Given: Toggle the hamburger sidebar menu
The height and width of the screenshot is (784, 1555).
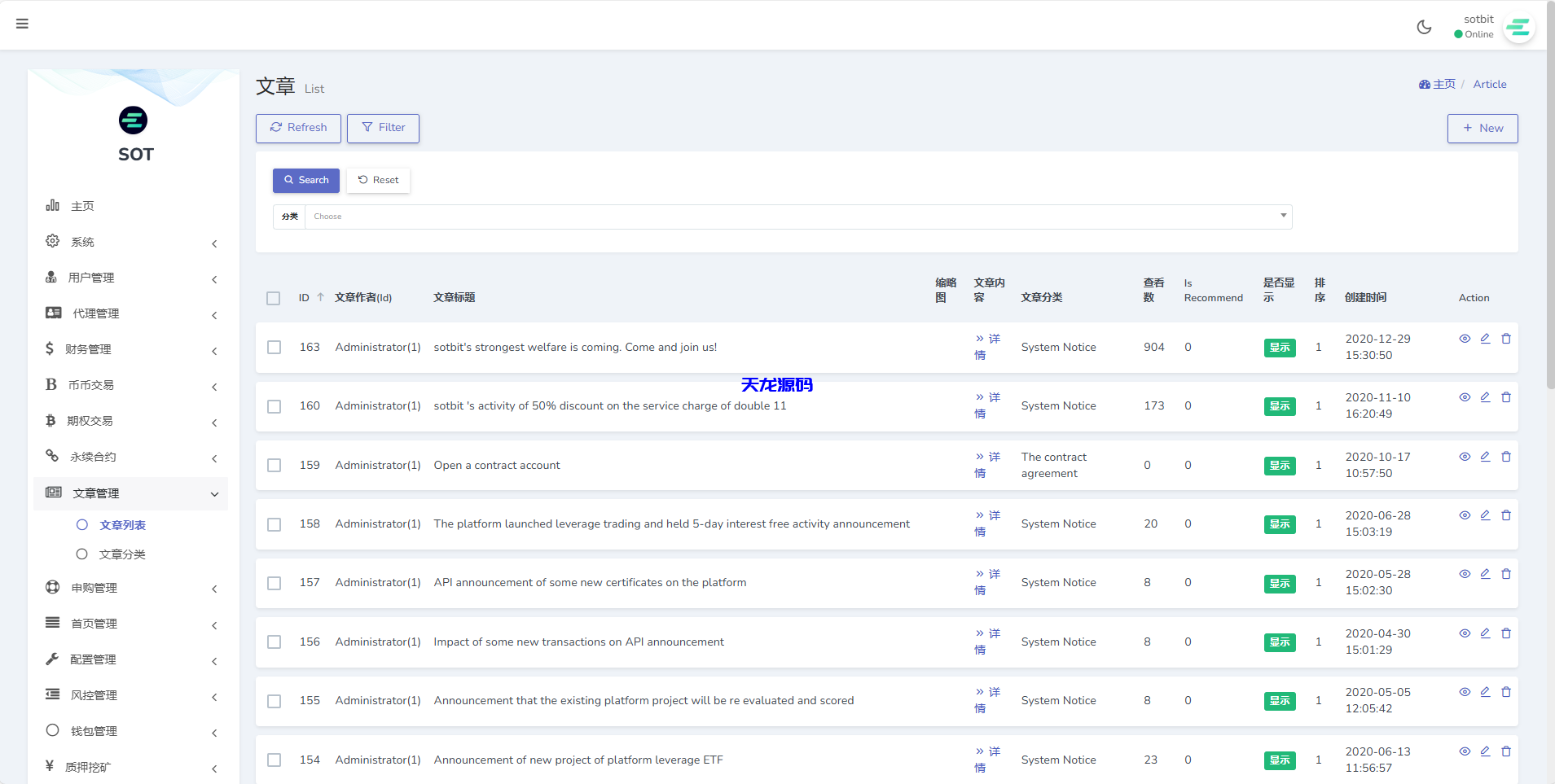Looking at the screenshot, I should click(22, 24).
